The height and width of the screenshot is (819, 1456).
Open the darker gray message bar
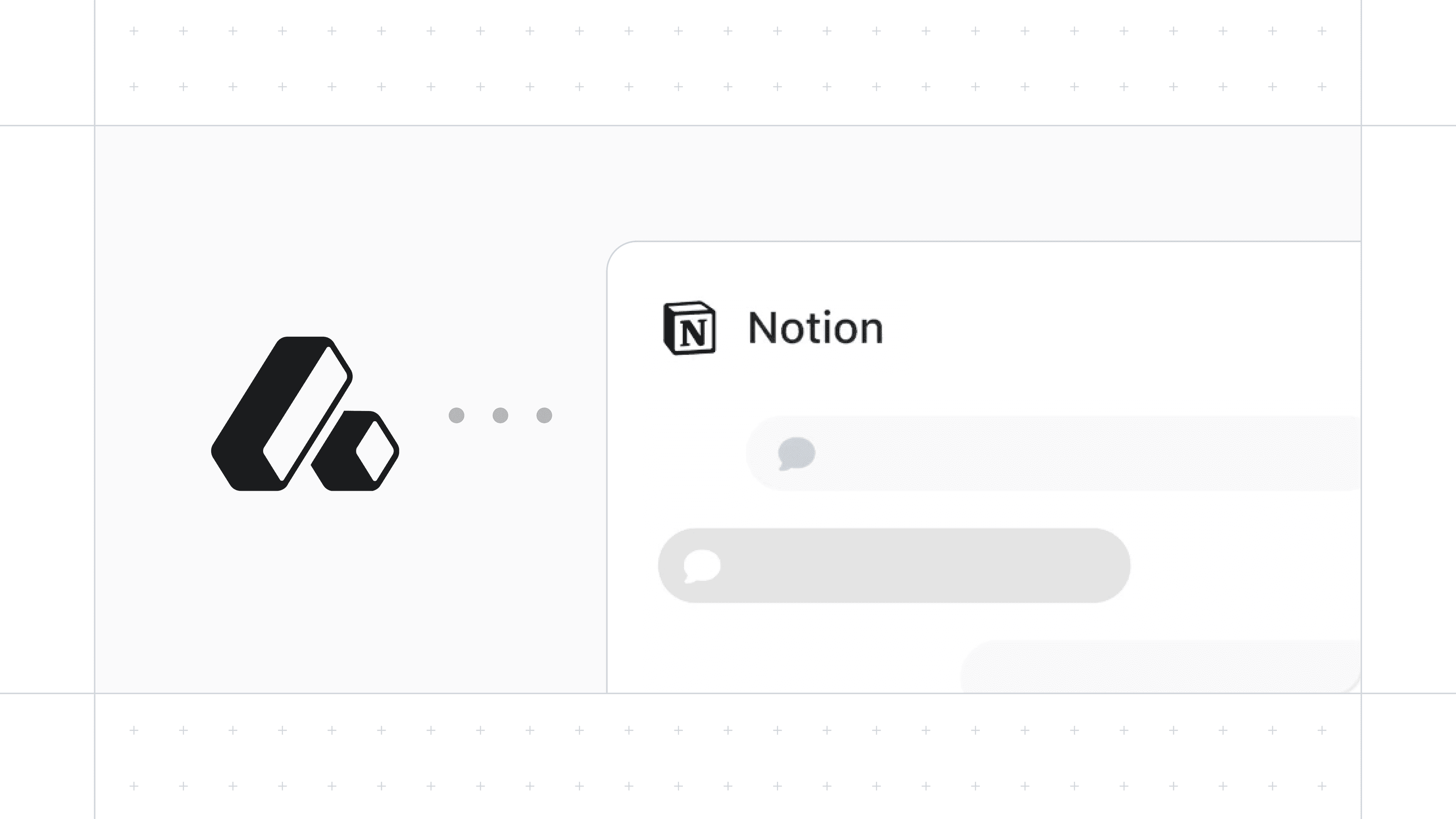point(894,566)
